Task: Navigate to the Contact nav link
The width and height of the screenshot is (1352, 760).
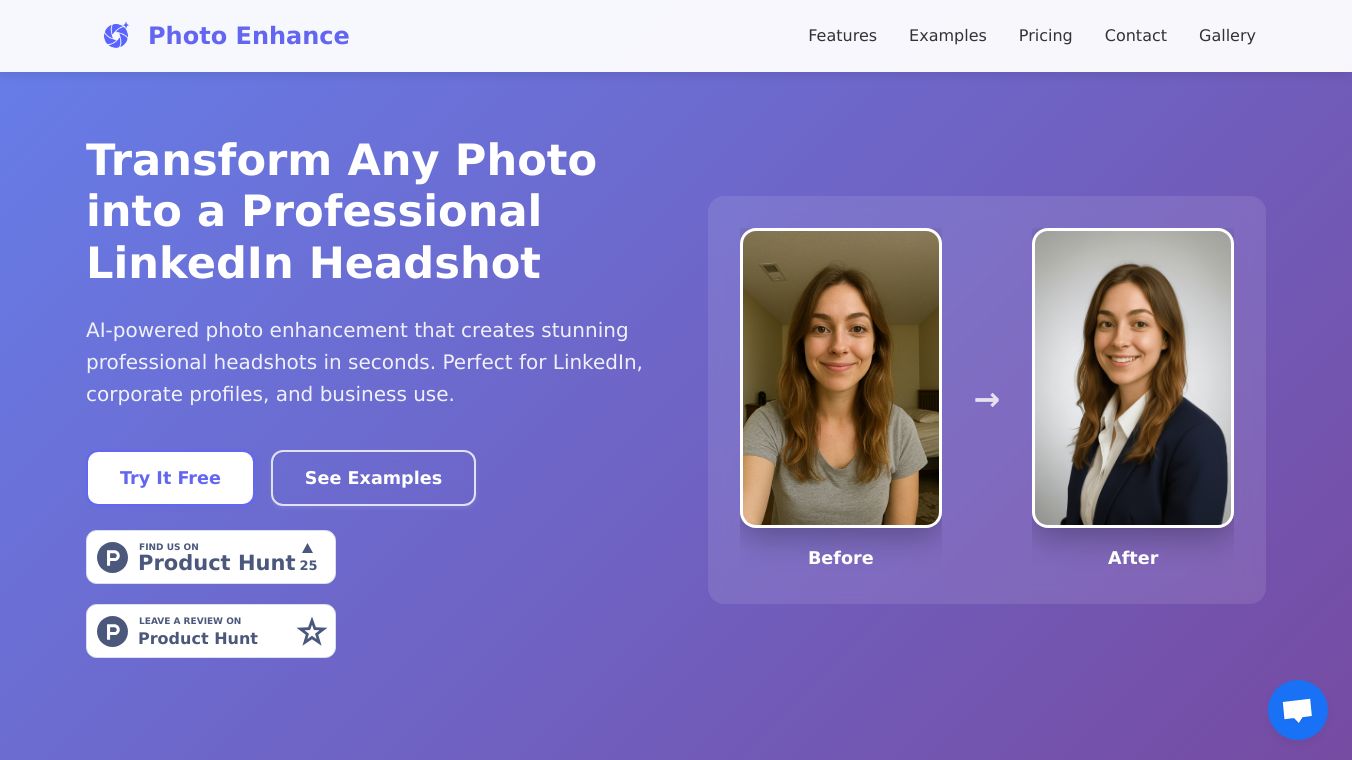Action: click(1135, 36)
